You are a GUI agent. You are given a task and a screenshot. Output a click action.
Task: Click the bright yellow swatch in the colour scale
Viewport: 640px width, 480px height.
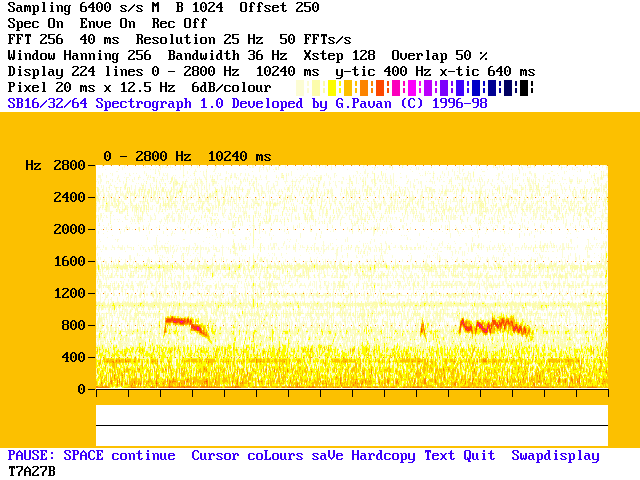tap(332, 88)
